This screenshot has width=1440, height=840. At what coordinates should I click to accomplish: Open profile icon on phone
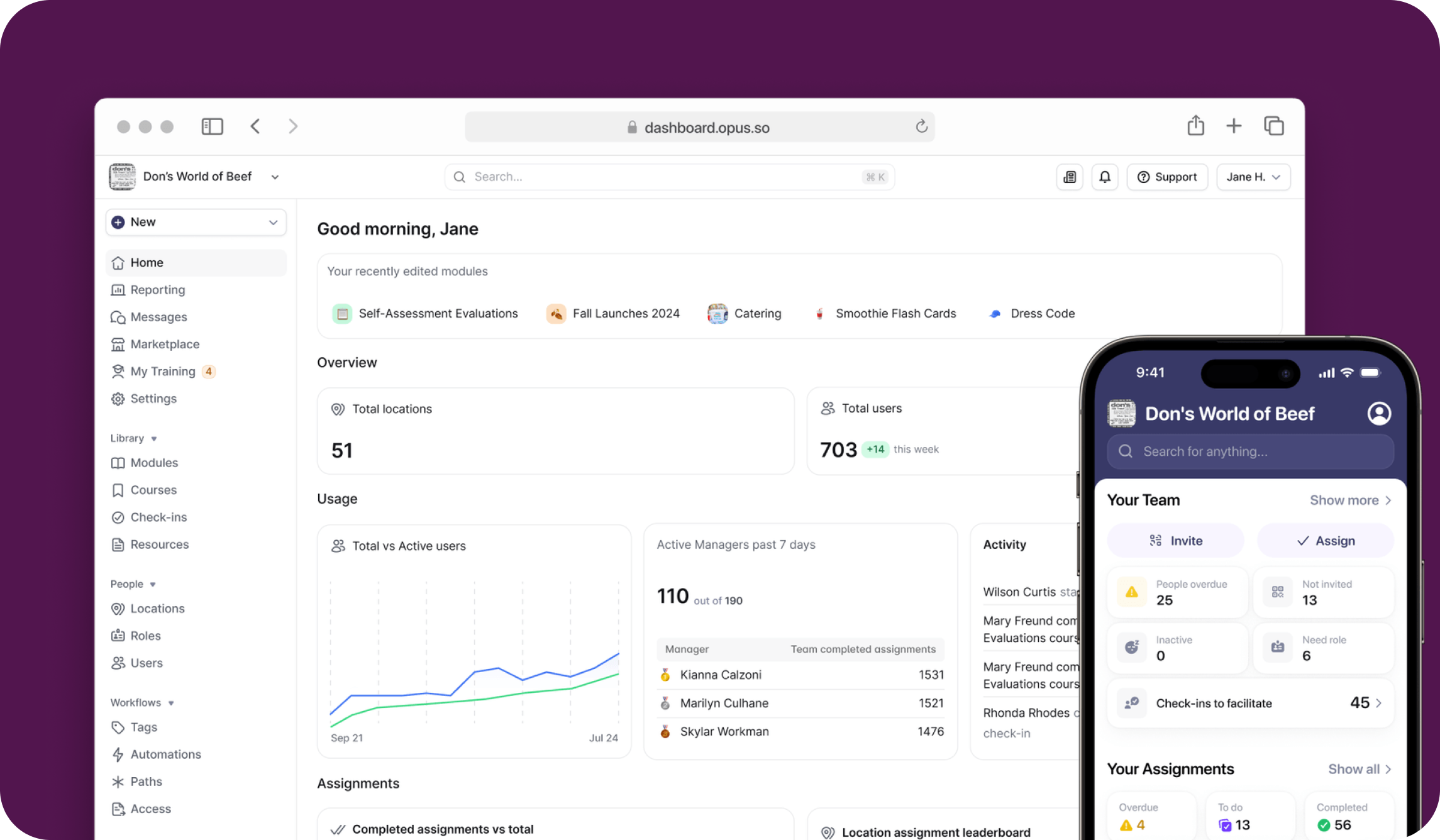pos(1379,413)
